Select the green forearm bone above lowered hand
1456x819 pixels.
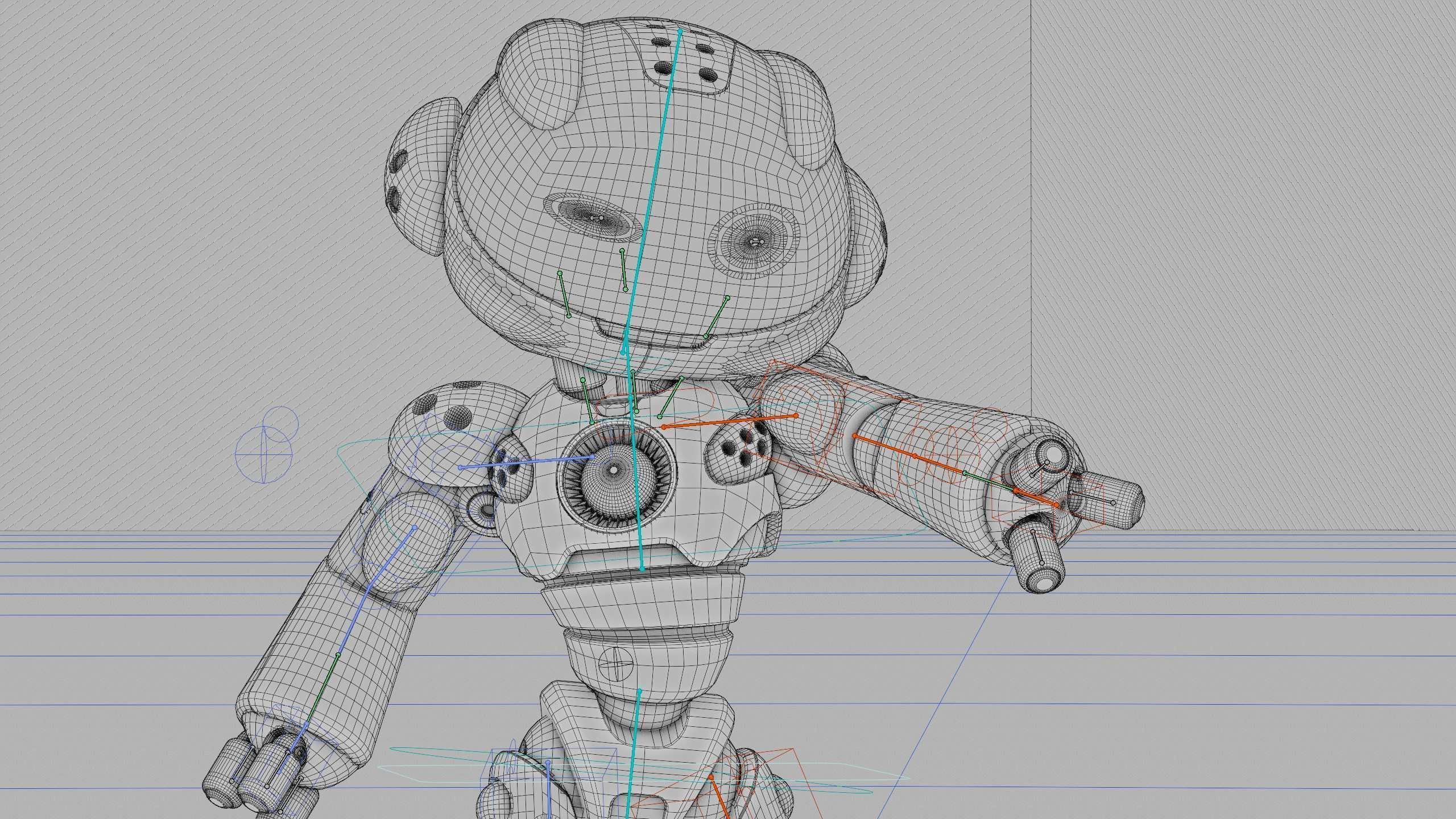click(x=321, y=690)
